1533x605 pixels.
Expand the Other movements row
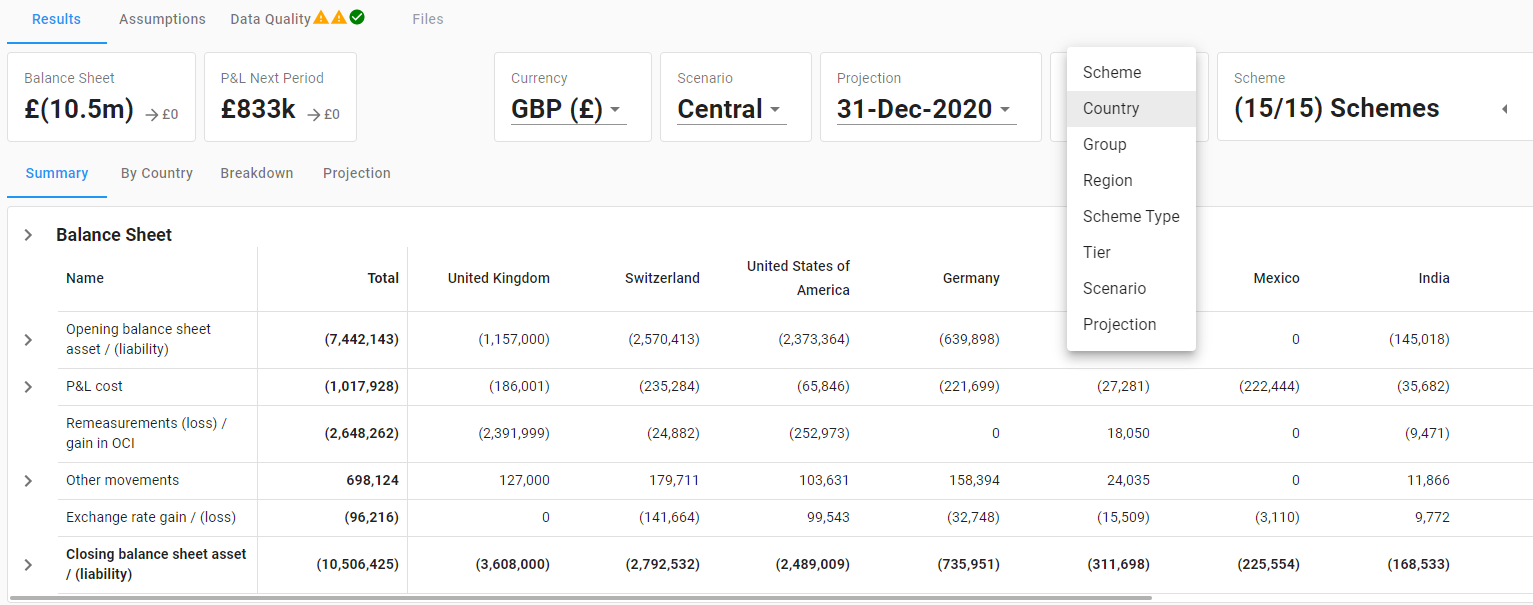[28, 481]
